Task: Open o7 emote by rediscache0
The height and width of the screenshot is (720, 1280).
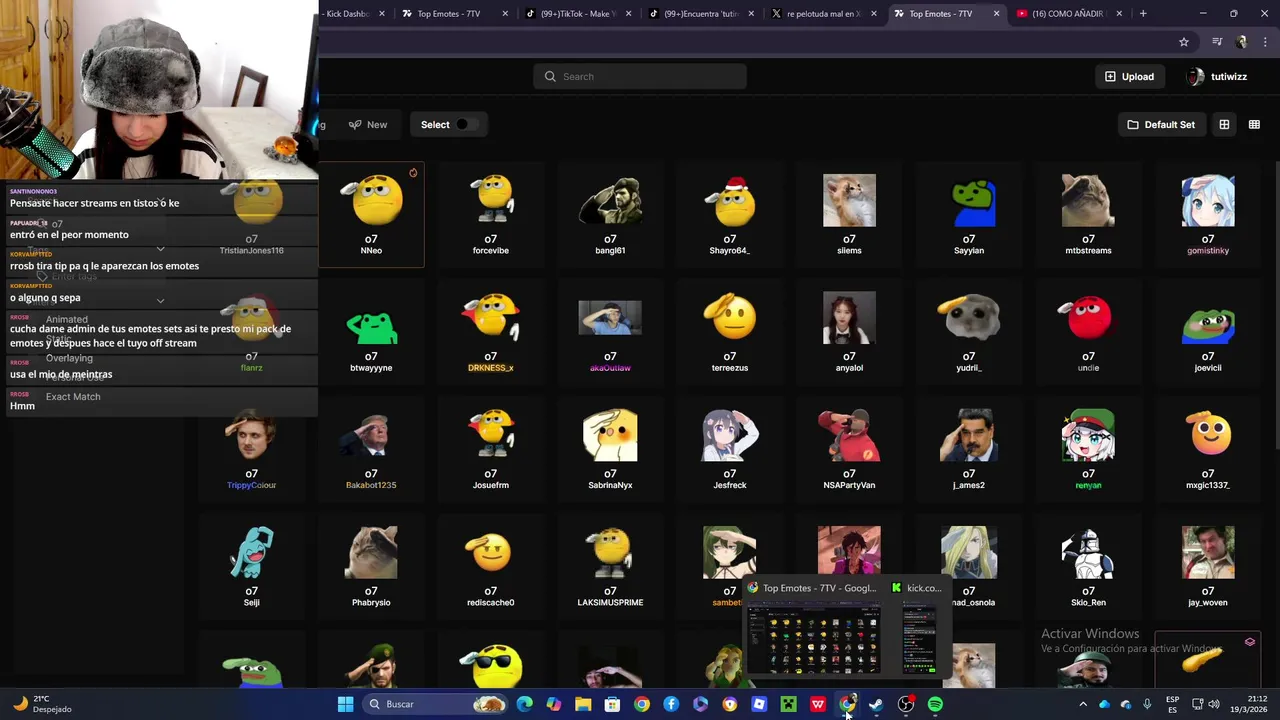Action: coord(491,567)
